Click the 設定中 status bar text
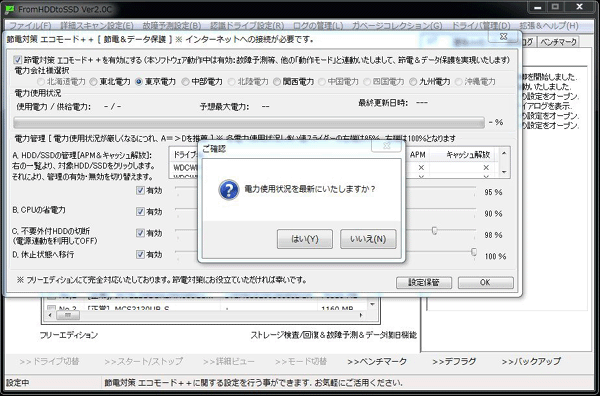Viewport: 600px width, 396px height. click(18, 383)
